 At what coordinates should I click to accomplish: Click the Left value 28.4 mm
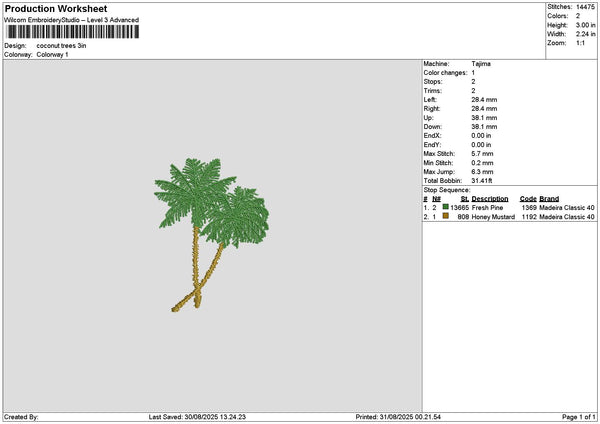[484, 99]
